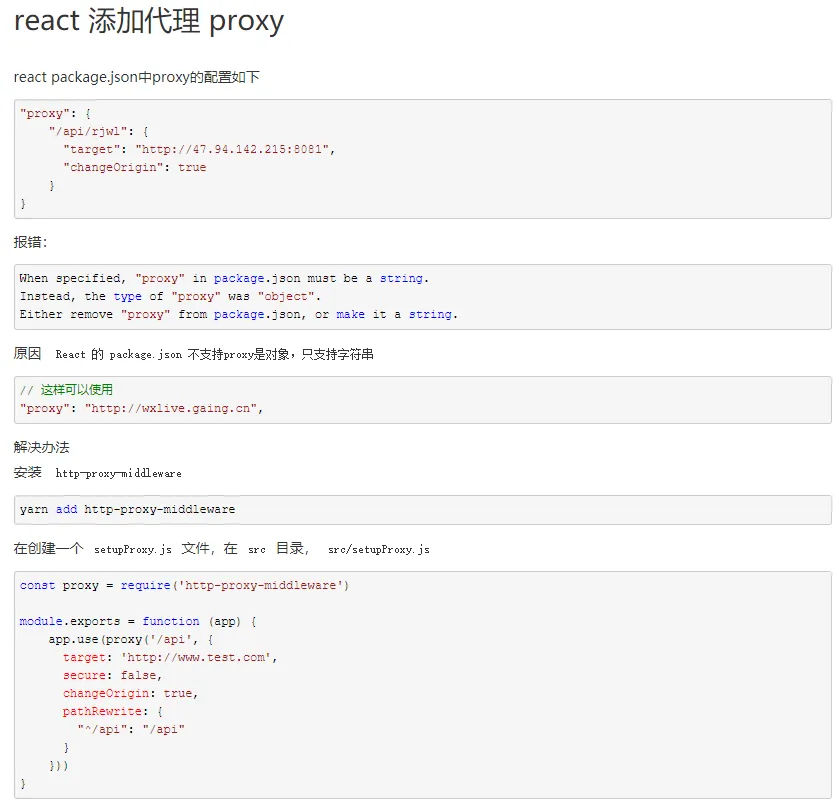Click the module.exports = function (app) line
Image resolution: width=839 pixels, height=812 pixels.
point(138,621)
